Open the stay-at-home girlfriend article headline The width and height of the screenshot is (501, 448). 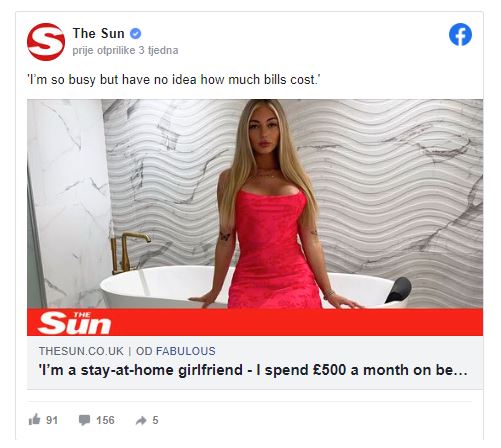(x=253, y=370)
